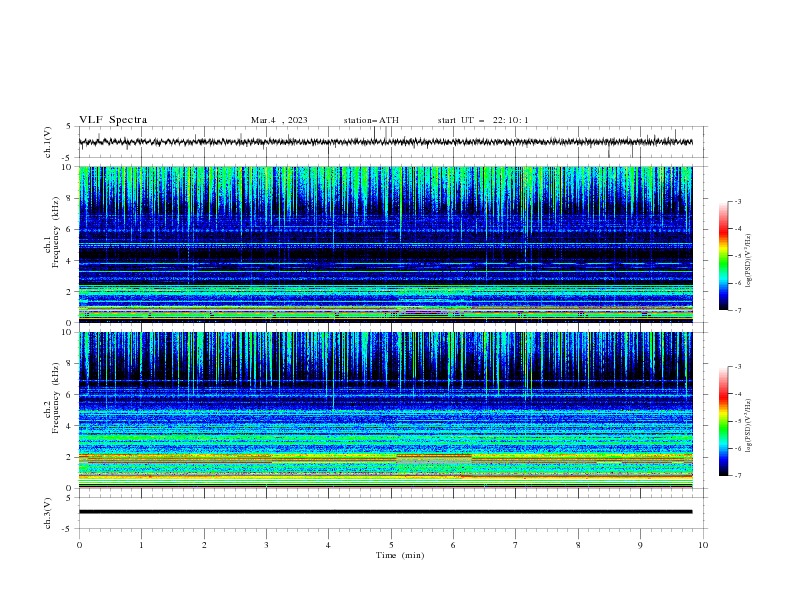The image size is (792, 612).
Task: Click the ch.2 colorbar log(PSD)(V²/Hz) label
Action: coord(749,426)
